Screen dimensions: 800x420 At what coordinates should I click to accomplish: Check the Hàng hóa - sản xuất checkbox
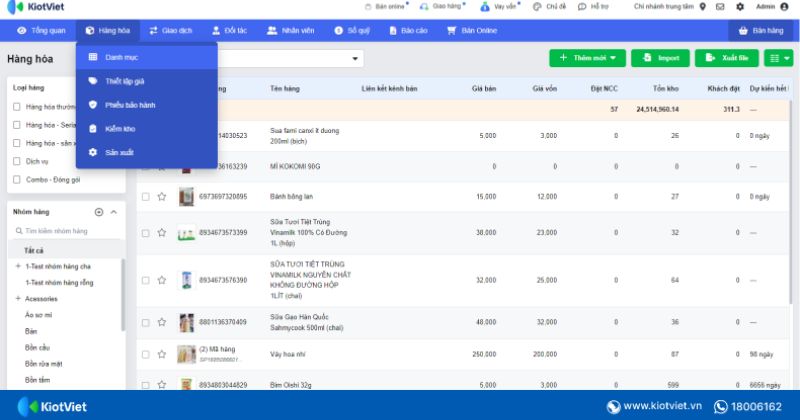coord(17,143)
